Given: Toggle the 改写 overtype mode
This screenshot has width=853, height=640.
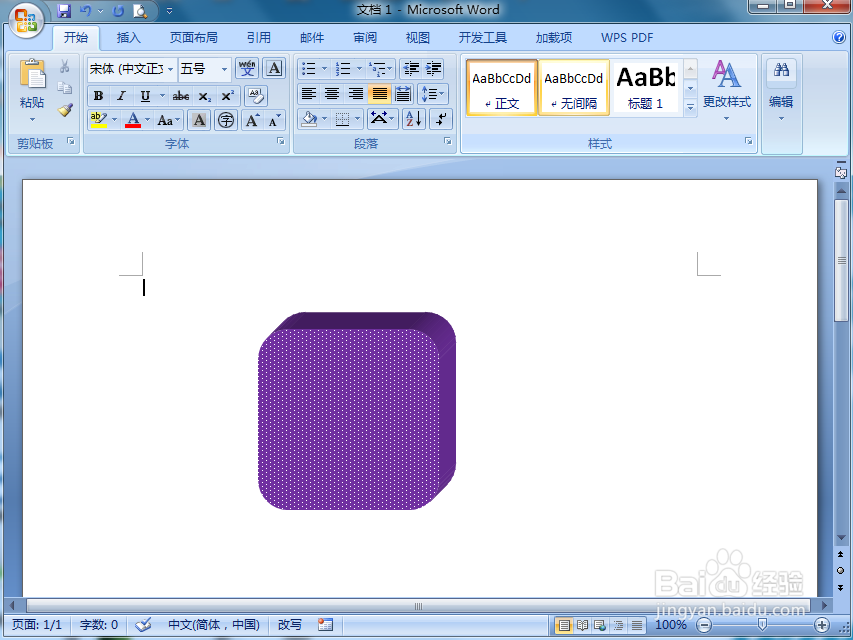Looking at the screenshot, I should [289, 624].
